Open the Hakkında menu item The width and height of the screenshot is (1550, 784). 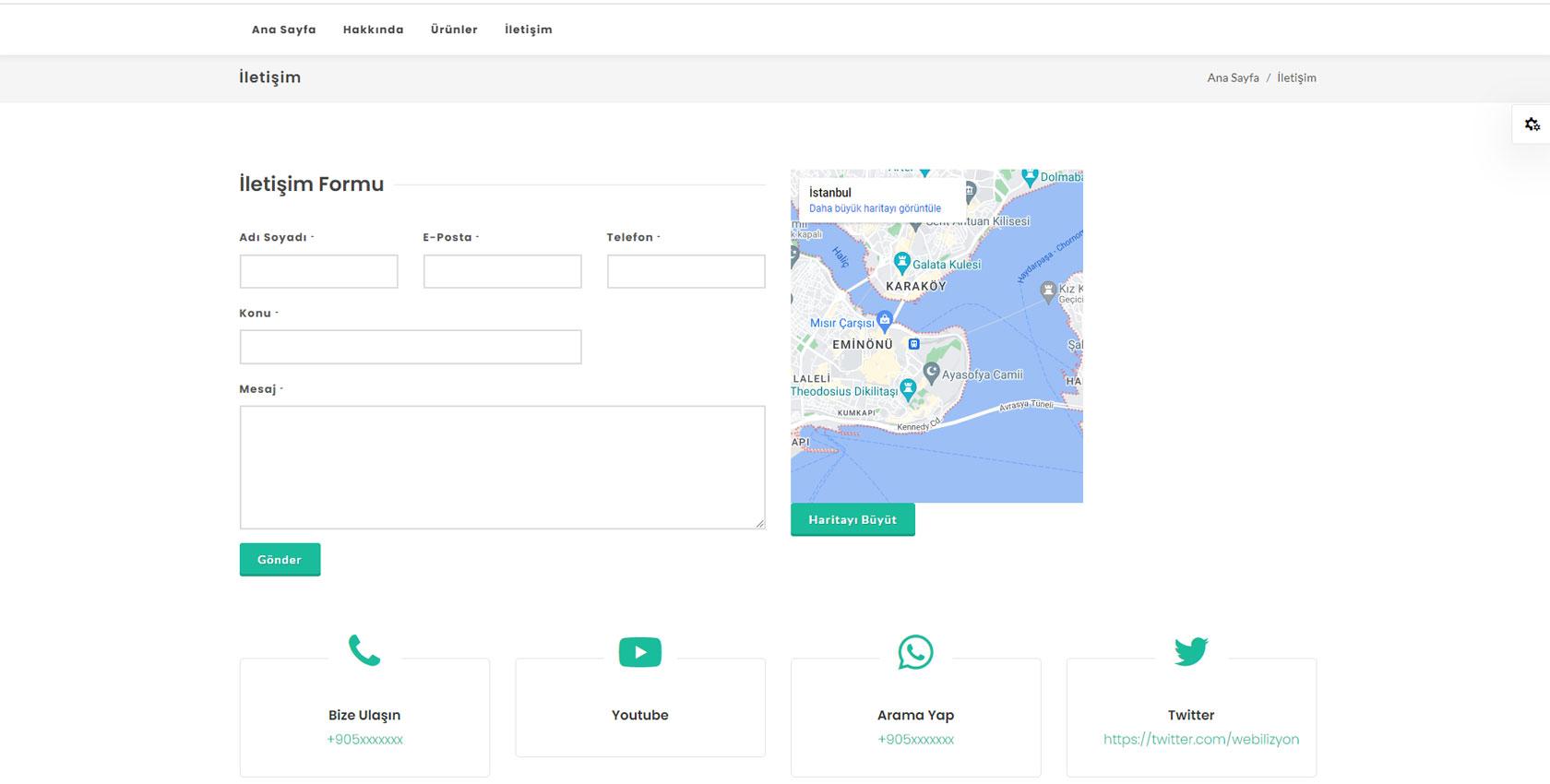374,30
